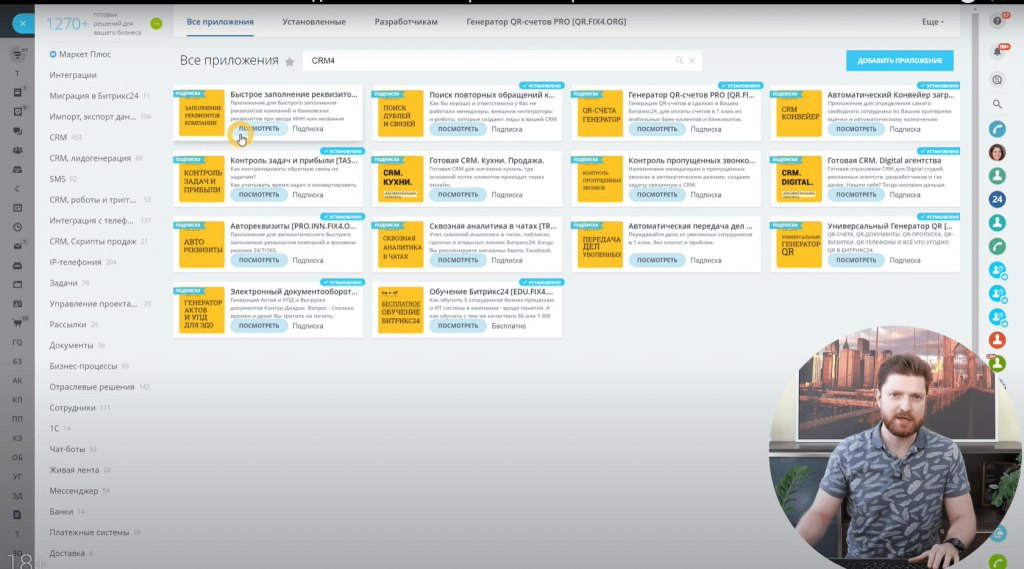Select the 'Документы' category
The image size is (1024, 569).
[x=71, y=346]
